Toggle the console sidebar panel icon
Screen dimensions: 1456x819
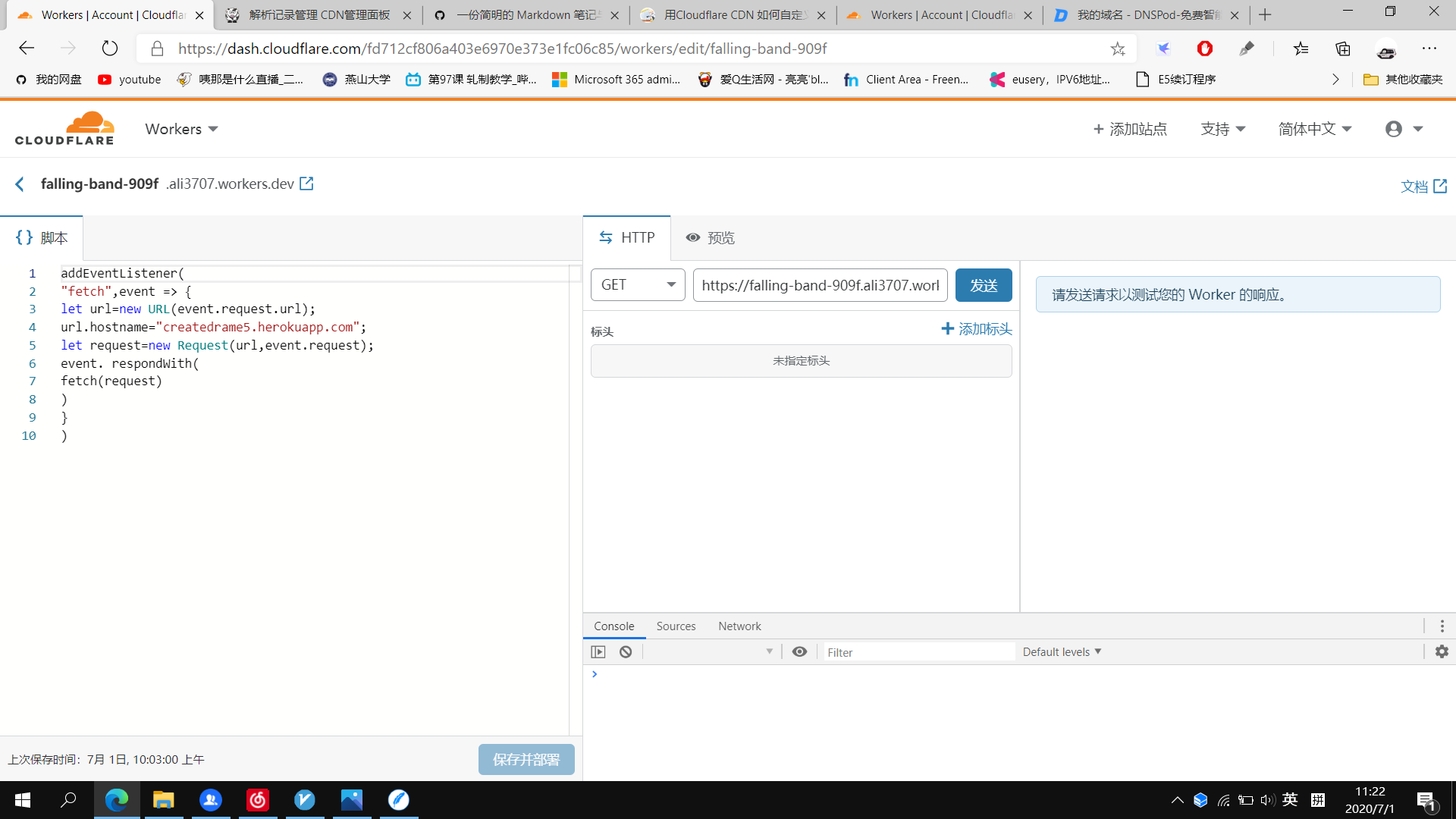pos(598,652)
